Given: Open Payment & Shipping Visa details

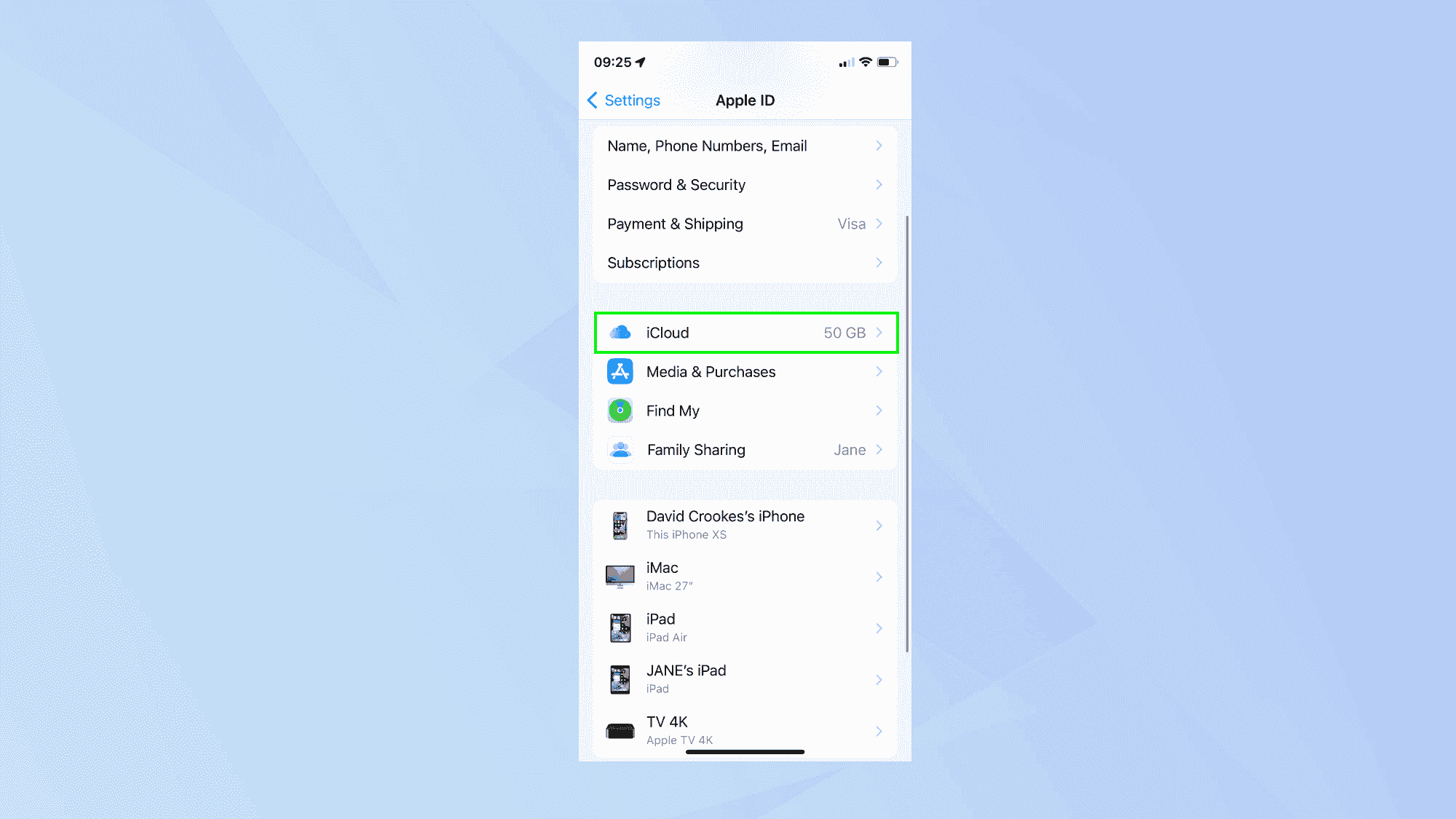Looking at the screenshot, I should (x=744, y=223).
